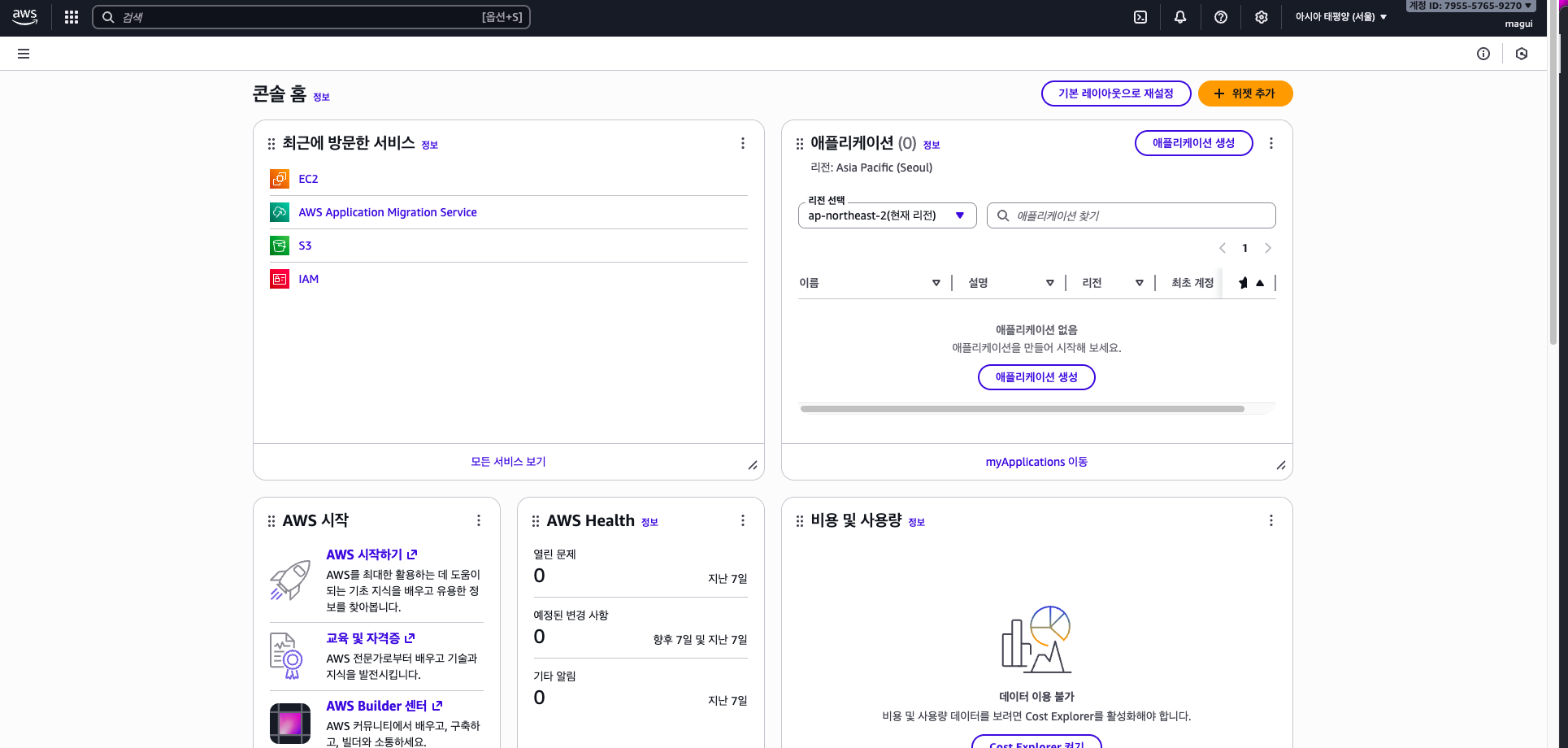1568x748 pixels.
Task: Click 기본 레이아웃으로 재설정 button
Action: click(x=1116, y=93)
